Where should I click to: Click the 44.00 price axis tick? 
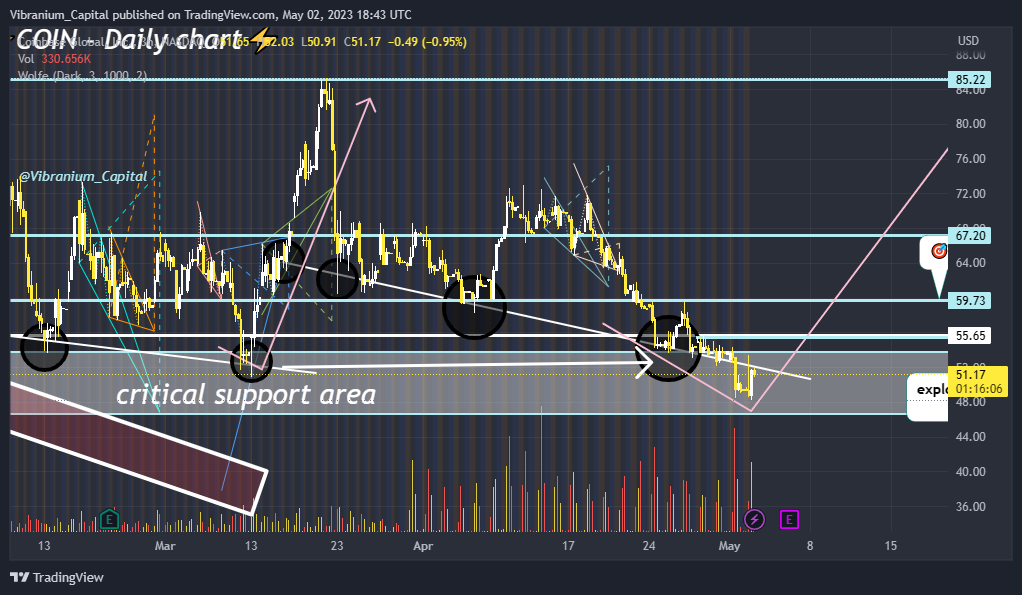[x=970, y=437]
